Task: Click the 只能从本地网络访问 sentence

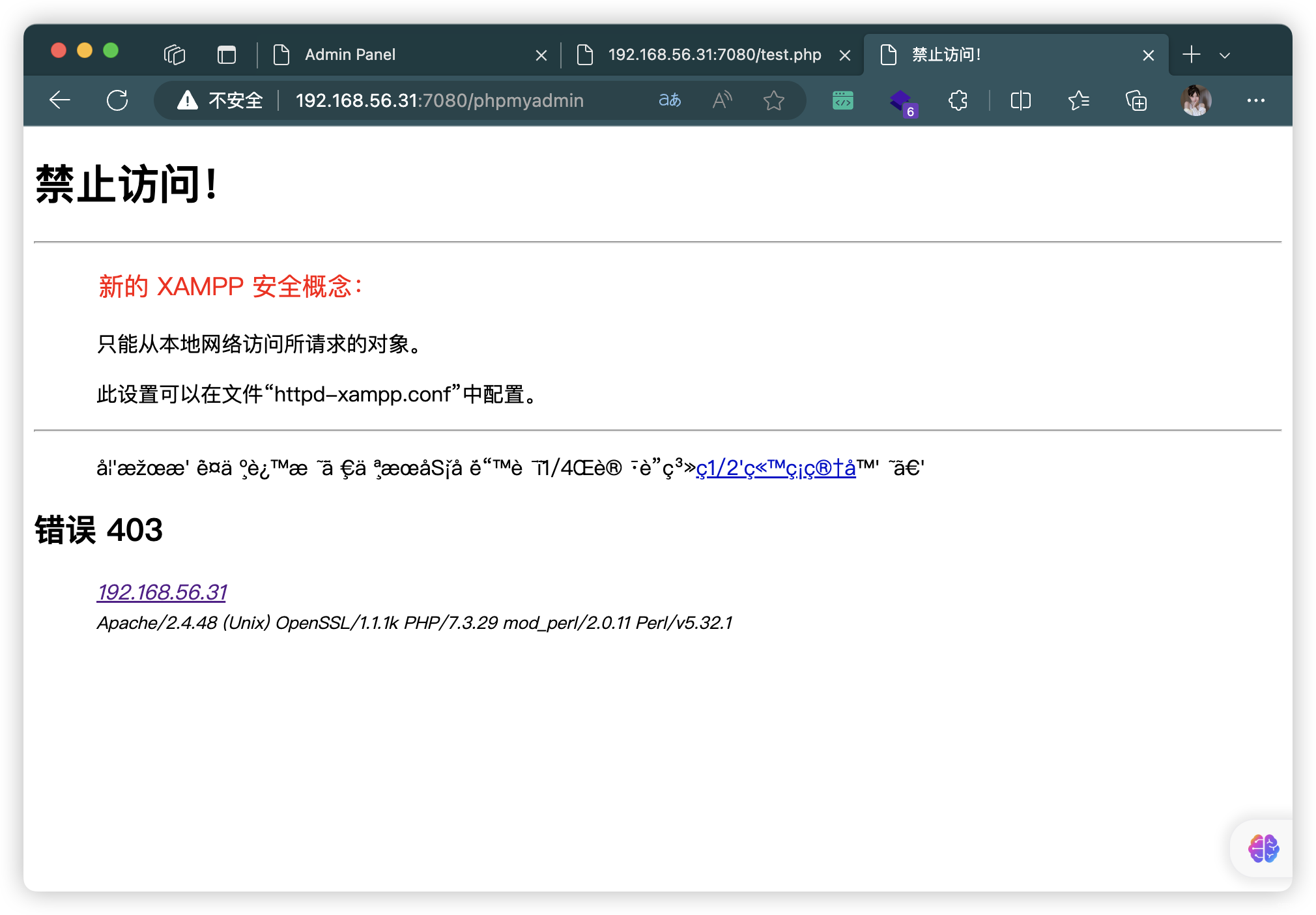Action: click(x=261, y=343)
